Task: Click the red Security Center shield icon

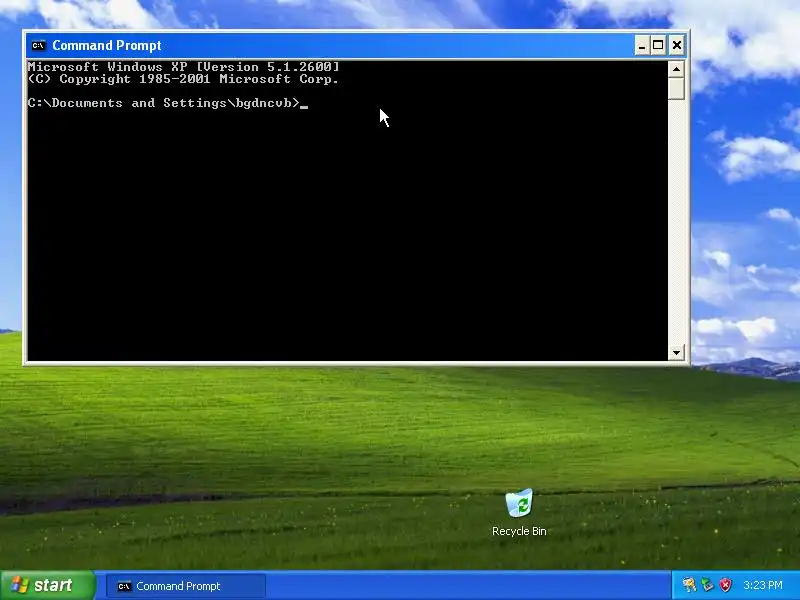Action: [x=726, y=585]
